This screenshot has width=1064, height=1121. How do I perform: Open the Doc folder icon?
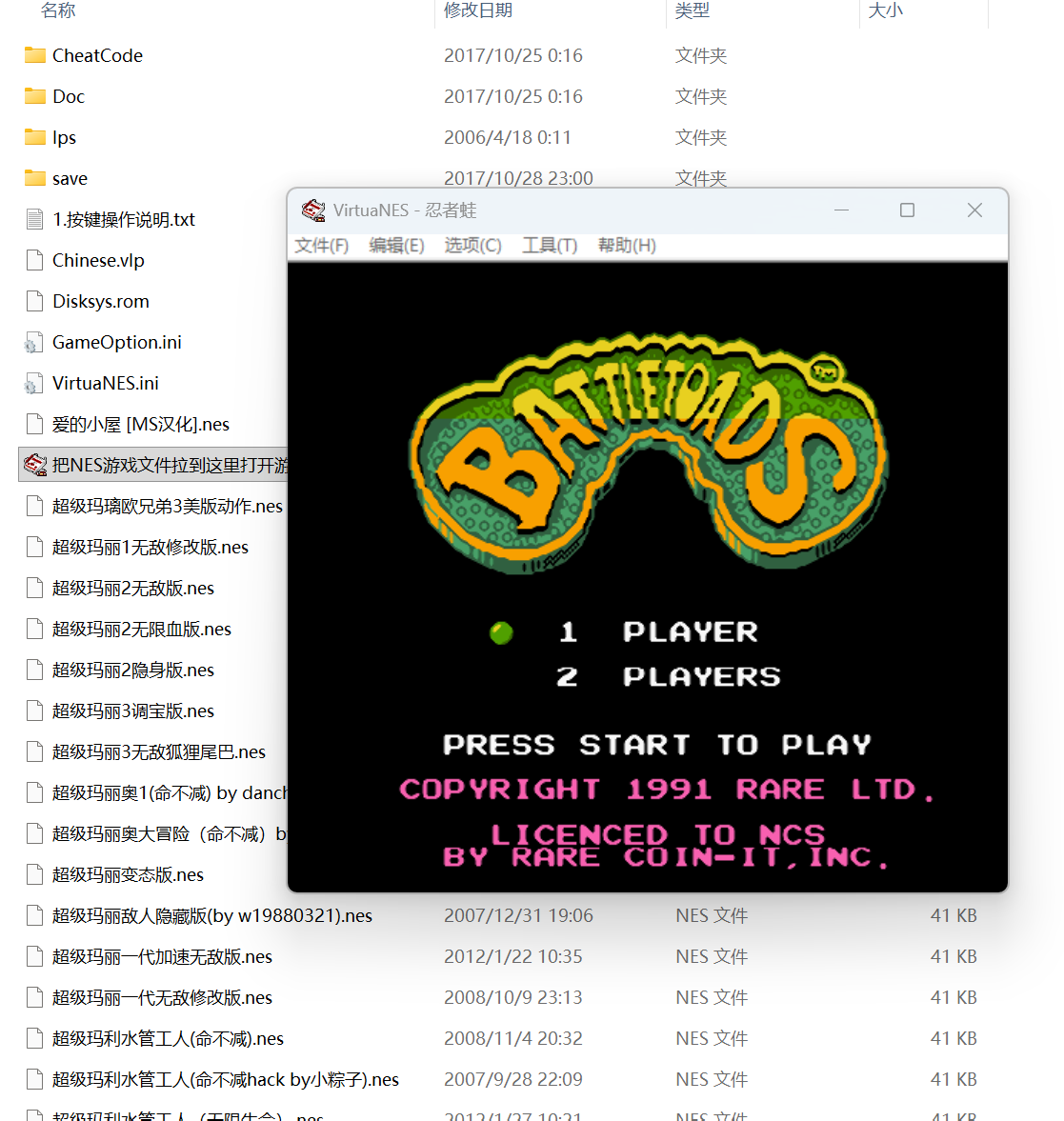(x=34, y=96)
